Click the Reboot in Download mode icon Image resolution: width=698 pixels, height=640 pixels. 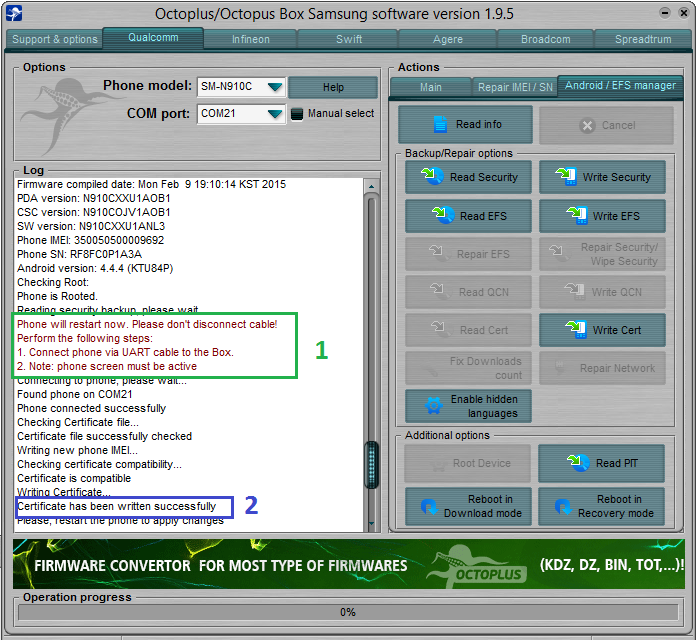coord(429,506)
